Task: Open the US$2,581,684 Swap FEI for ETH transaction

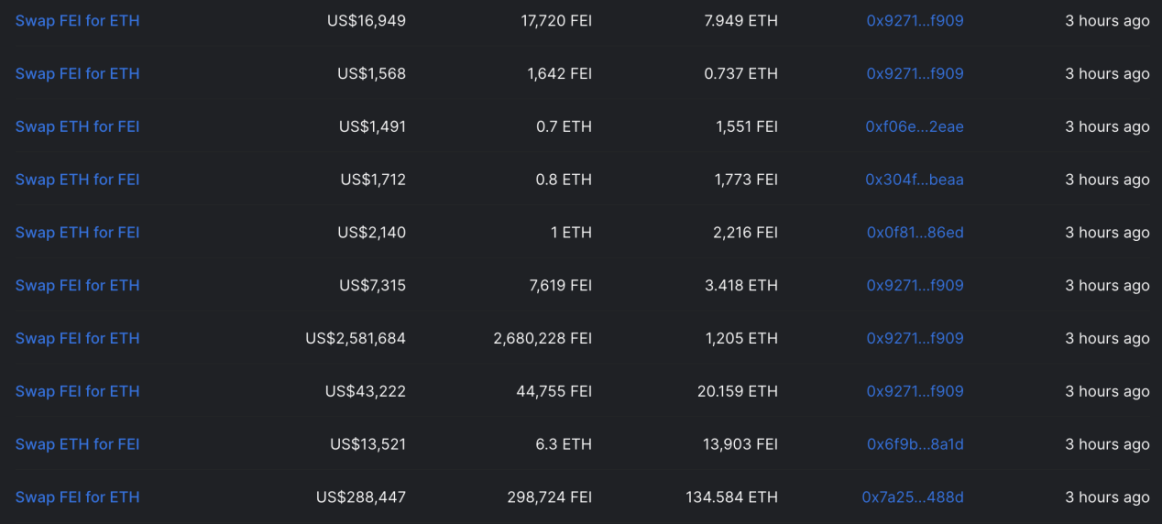Action: (x=77, y=338)
